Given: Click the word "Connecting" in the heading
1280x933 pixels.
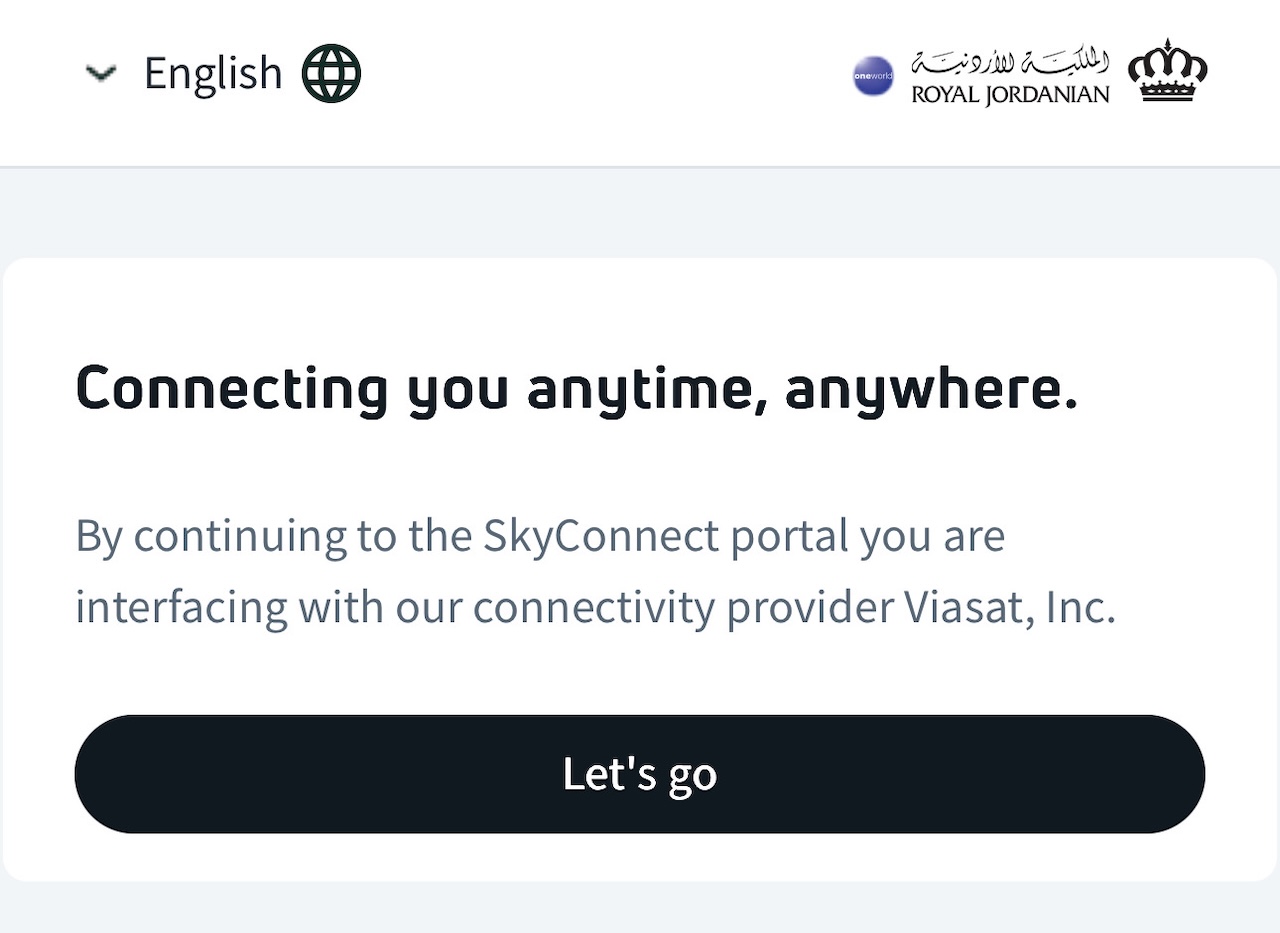Looking at the screenshot, I should tap(232, 389).
